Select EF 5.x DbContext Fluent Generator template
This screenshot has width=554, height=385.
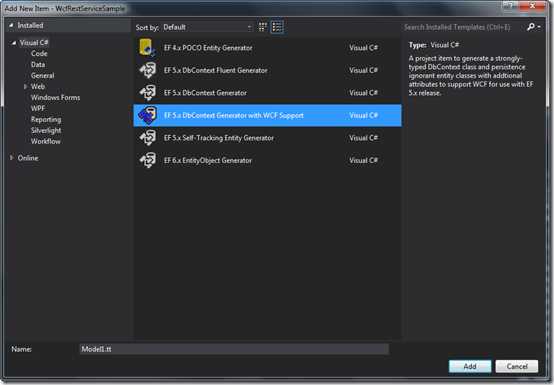267,70
